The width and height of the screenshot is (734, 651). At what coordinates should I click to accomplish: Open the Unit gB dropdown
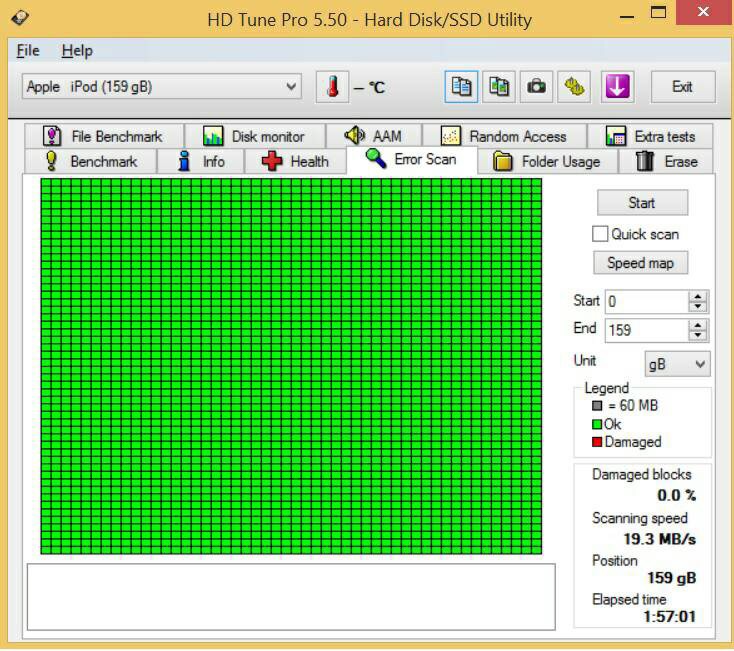[x=677, y=364]
